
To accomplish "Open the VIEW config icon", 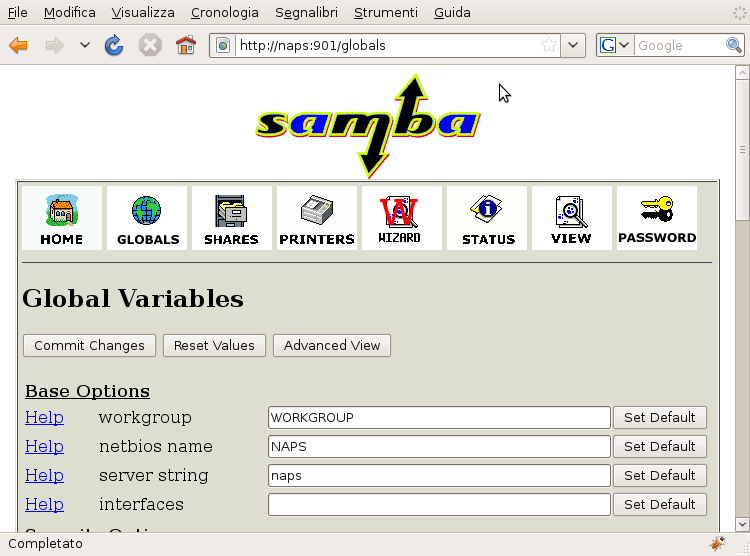I will [572, 218].
